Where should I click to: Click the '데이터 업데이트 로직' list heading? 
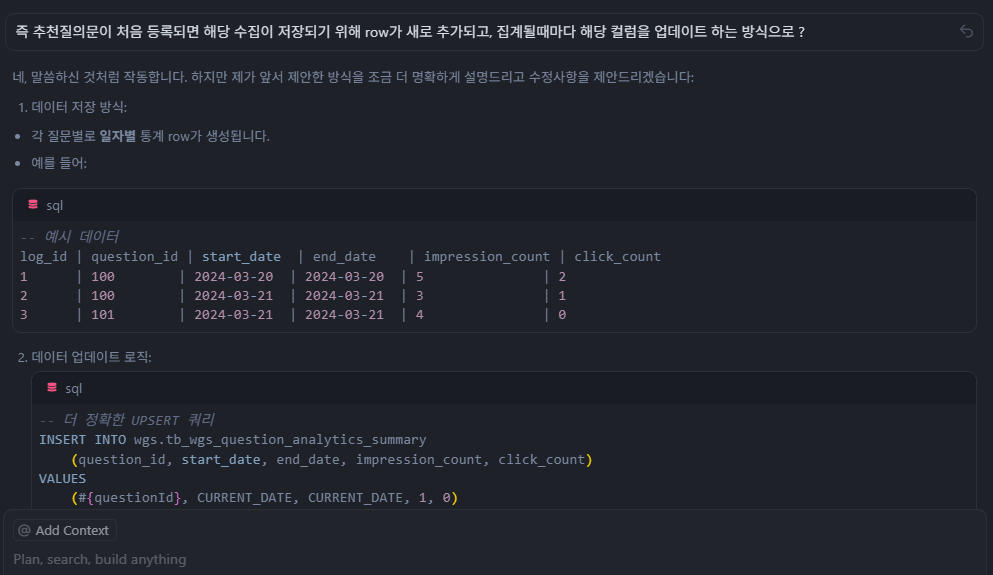91,357
